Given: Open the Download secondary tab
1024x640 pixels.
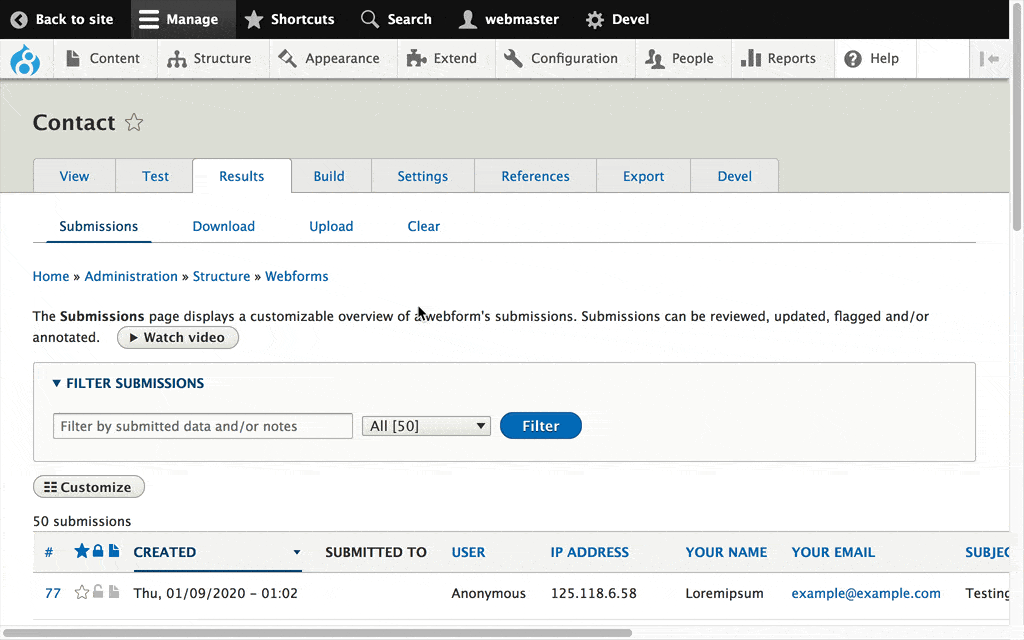Looking at the screenshot, I should 223,226.
